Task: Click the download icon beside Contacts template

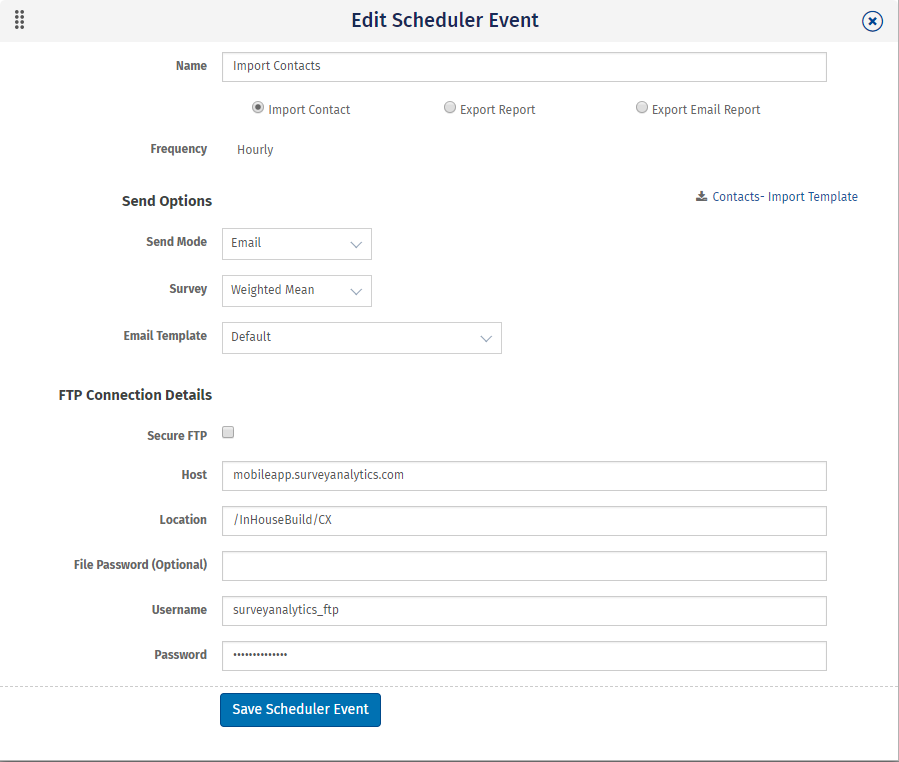Action: tap(702, 197)
